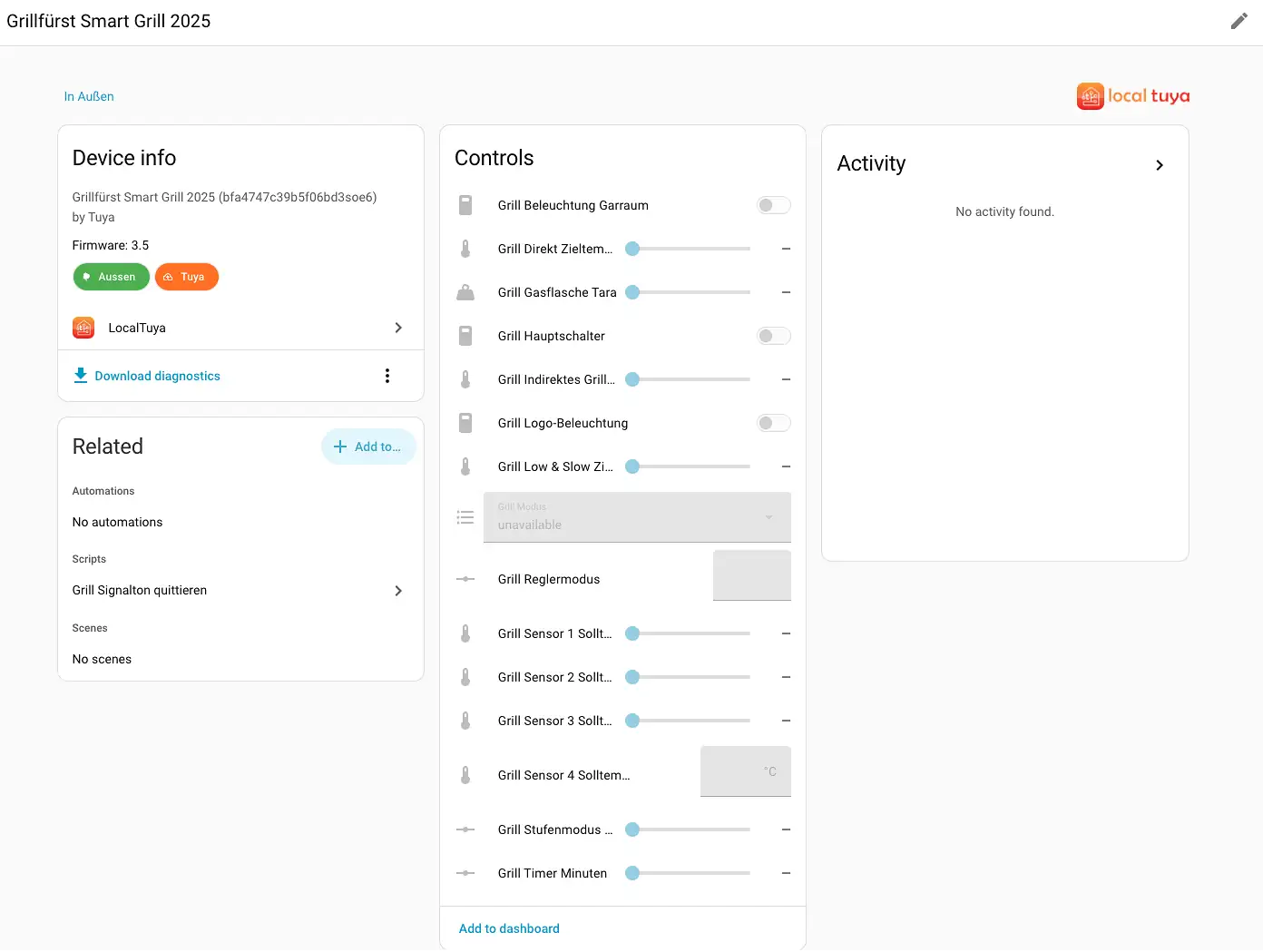Toggle the Grill Hauptschalter switch
Screen dimensions: 1263x952
(774, 336)
